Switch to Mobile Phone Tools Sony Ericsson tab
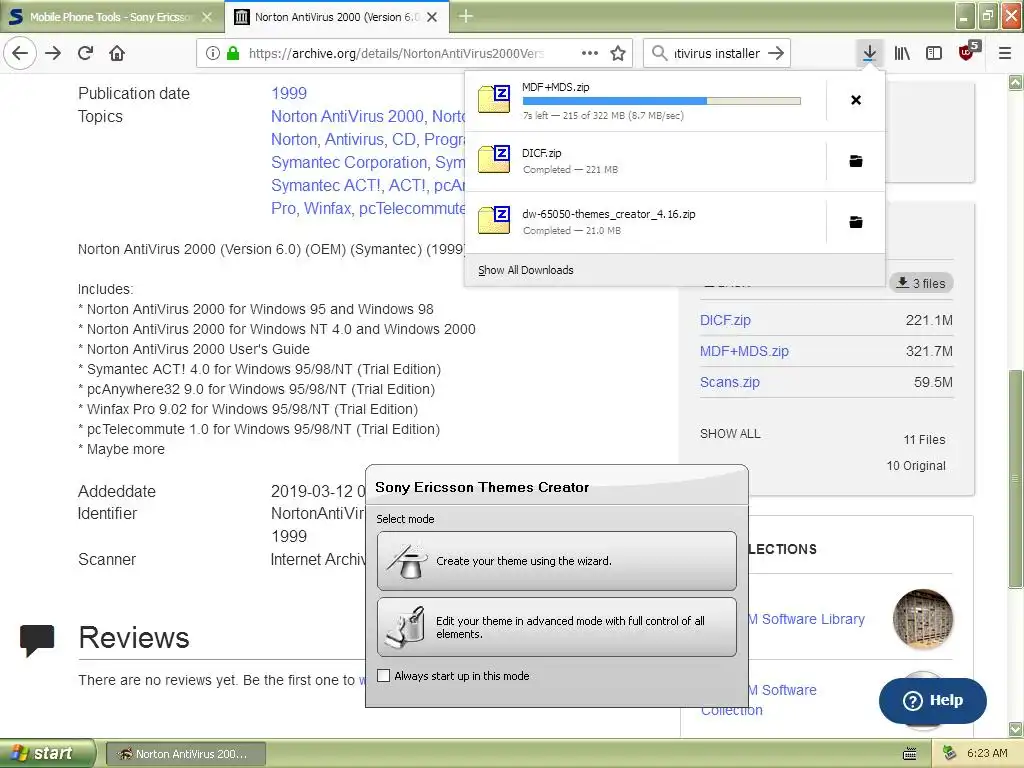1024x768 pixels. (x=112, y=17)
